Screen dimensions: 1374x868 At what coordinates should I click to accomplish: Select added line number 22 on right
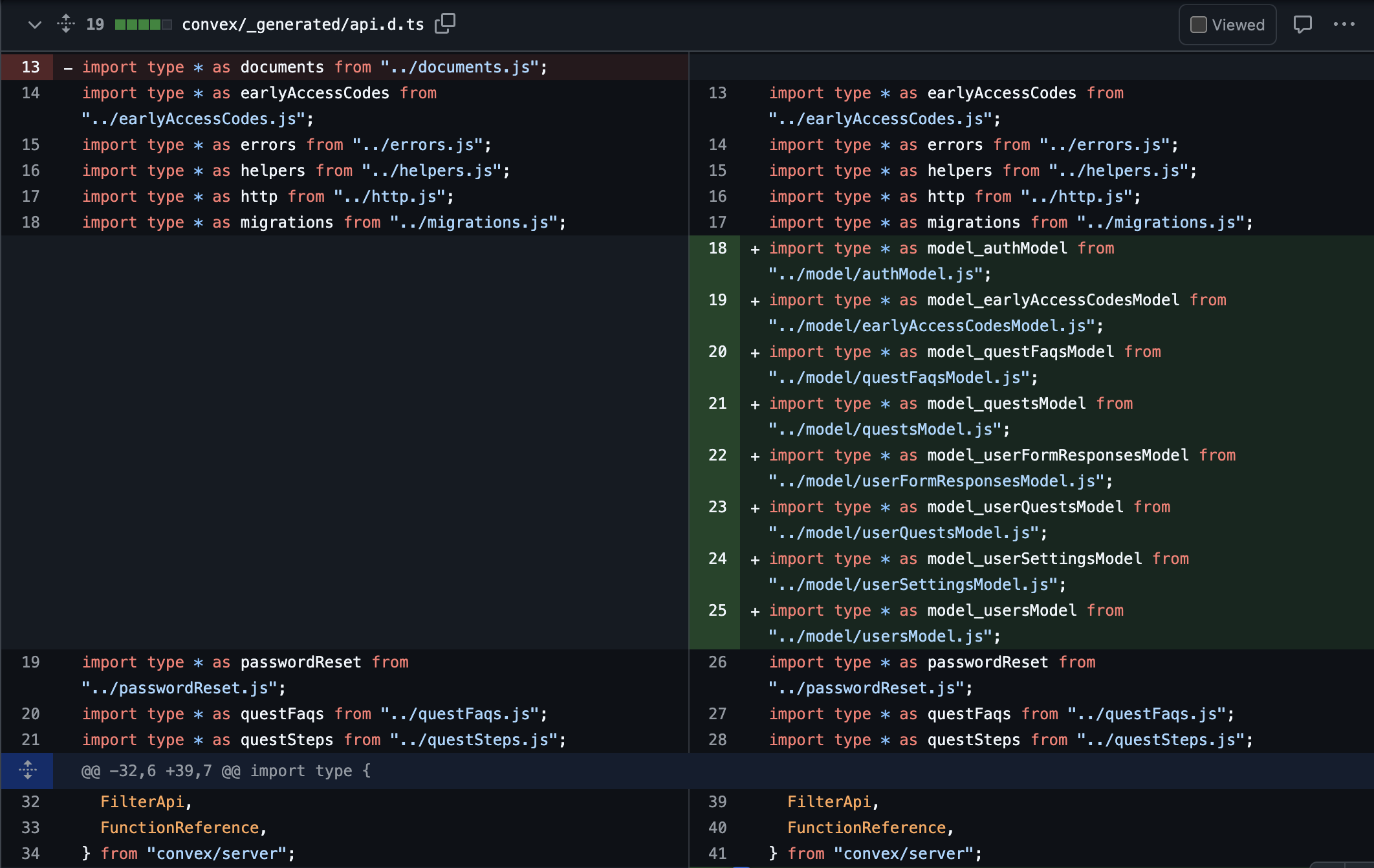(717, 455)
